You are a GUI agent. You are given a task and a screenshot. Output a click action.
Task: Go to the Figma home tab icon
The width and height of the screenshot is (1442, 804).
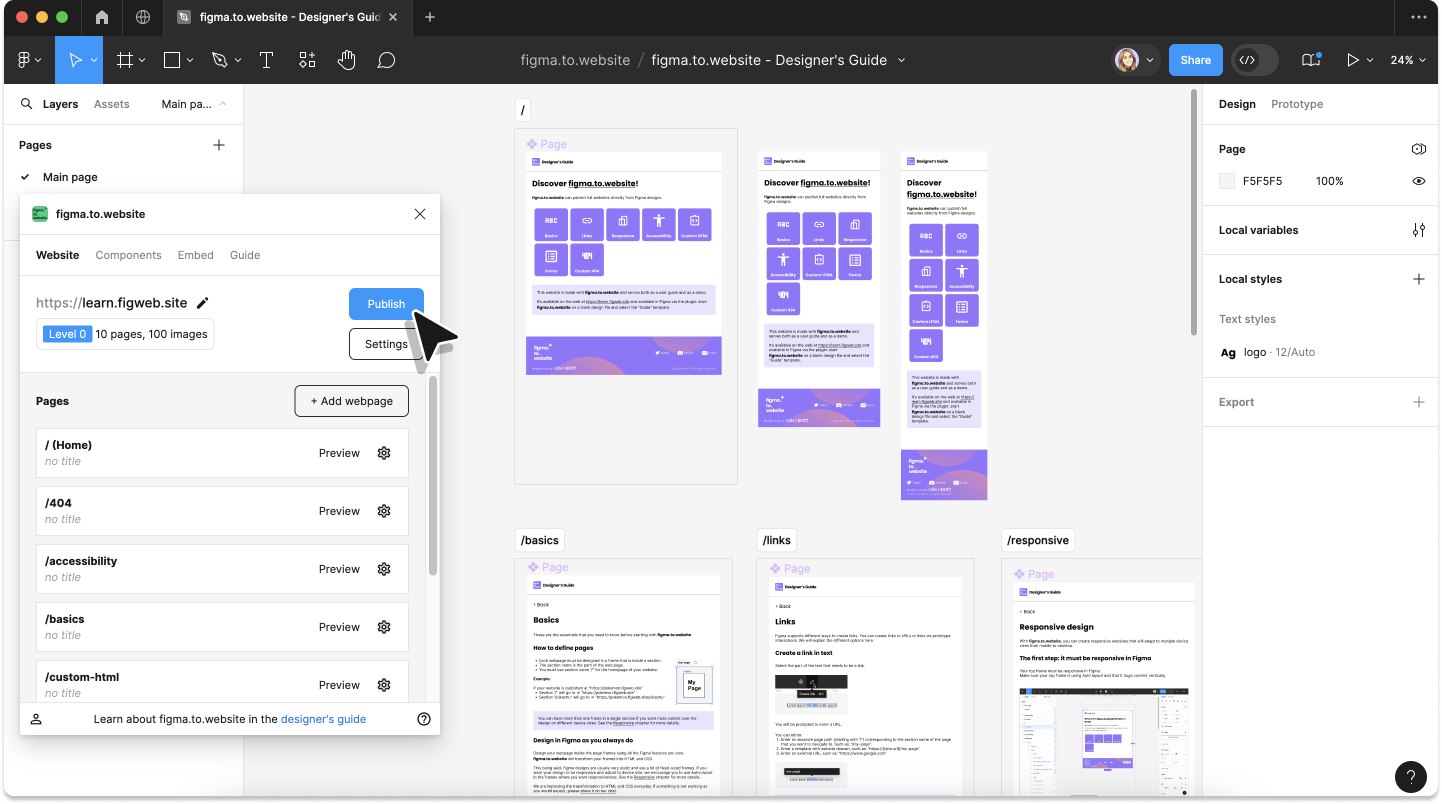tap(102, 17)
